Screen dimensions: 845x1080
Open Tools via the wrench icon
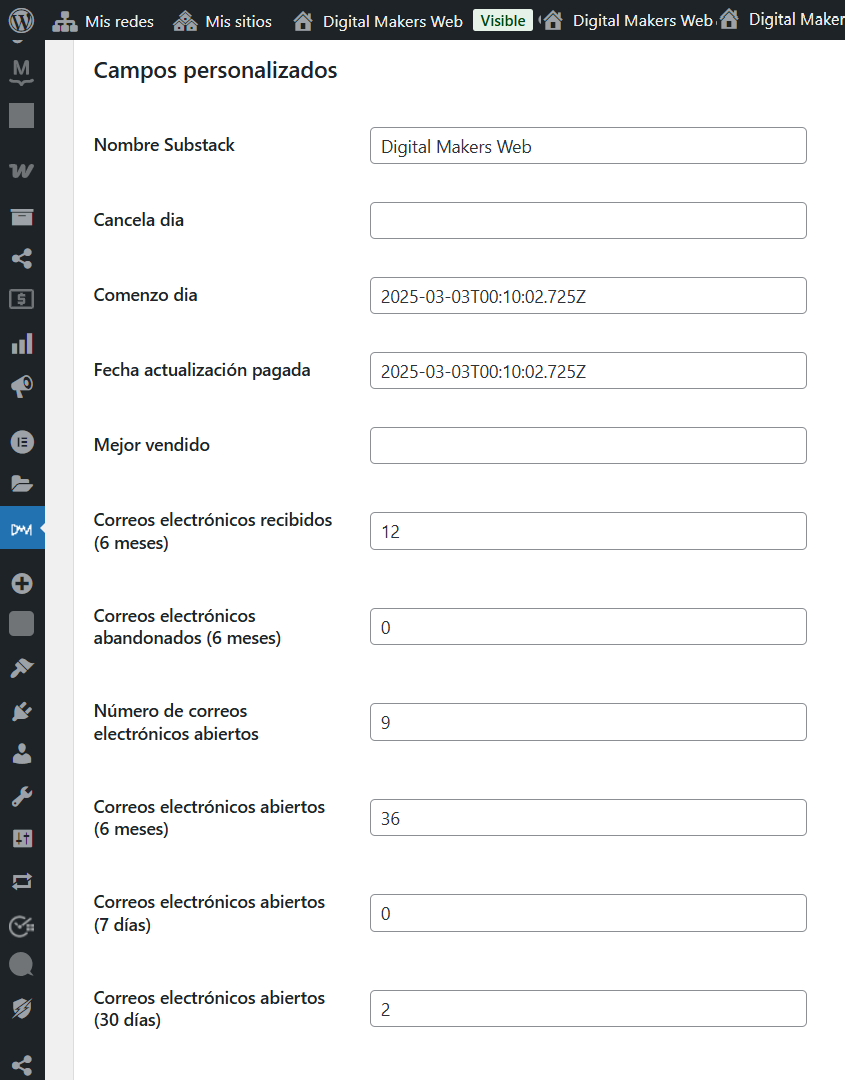[22, 796]
